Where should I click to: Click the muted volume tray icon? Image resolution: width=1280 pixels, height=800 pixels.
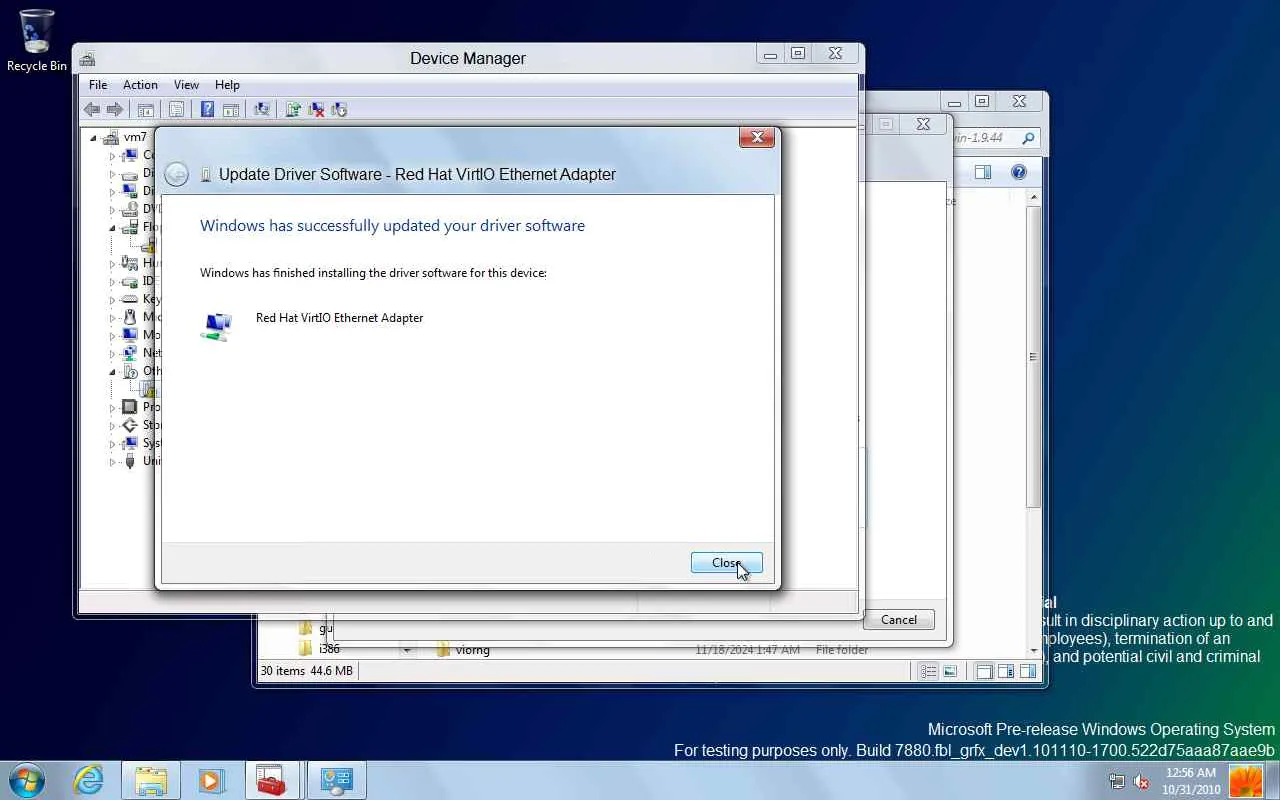point(1141,781)
